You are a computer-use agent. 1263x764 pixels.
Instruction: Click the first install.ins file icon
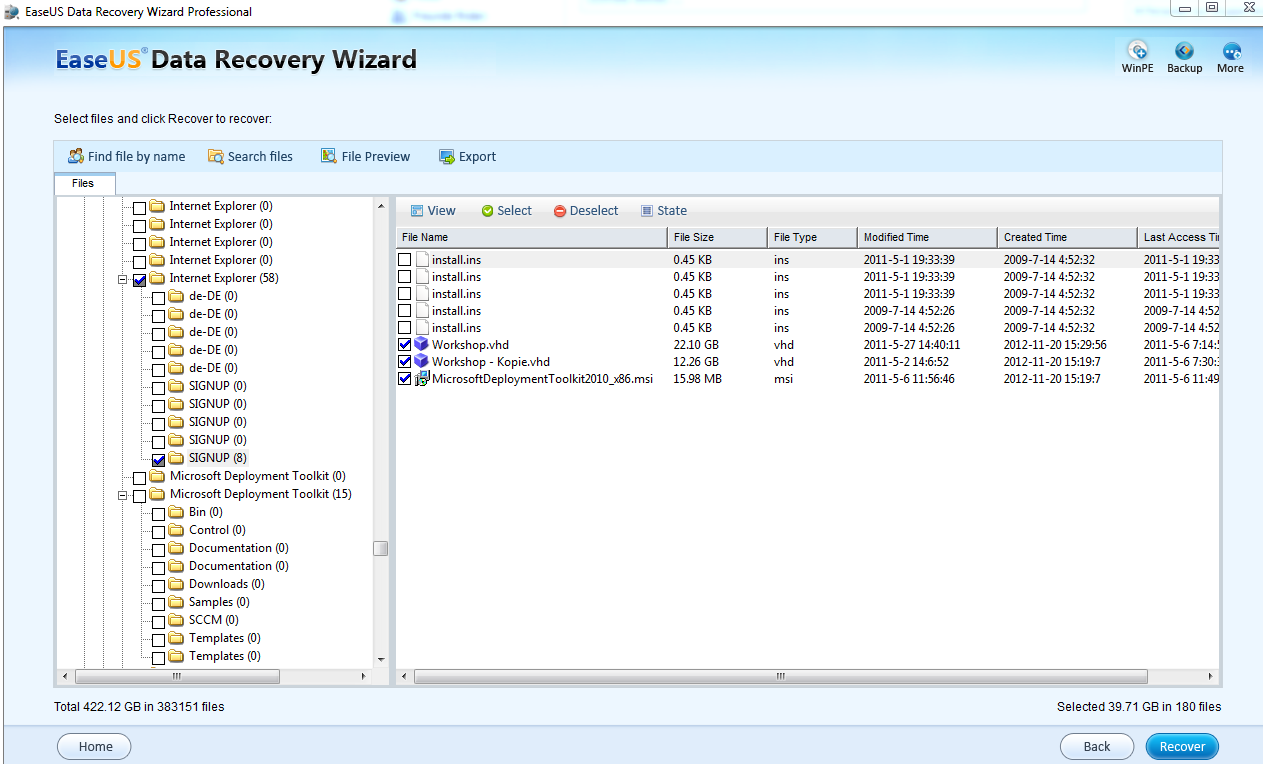point(422,259)
